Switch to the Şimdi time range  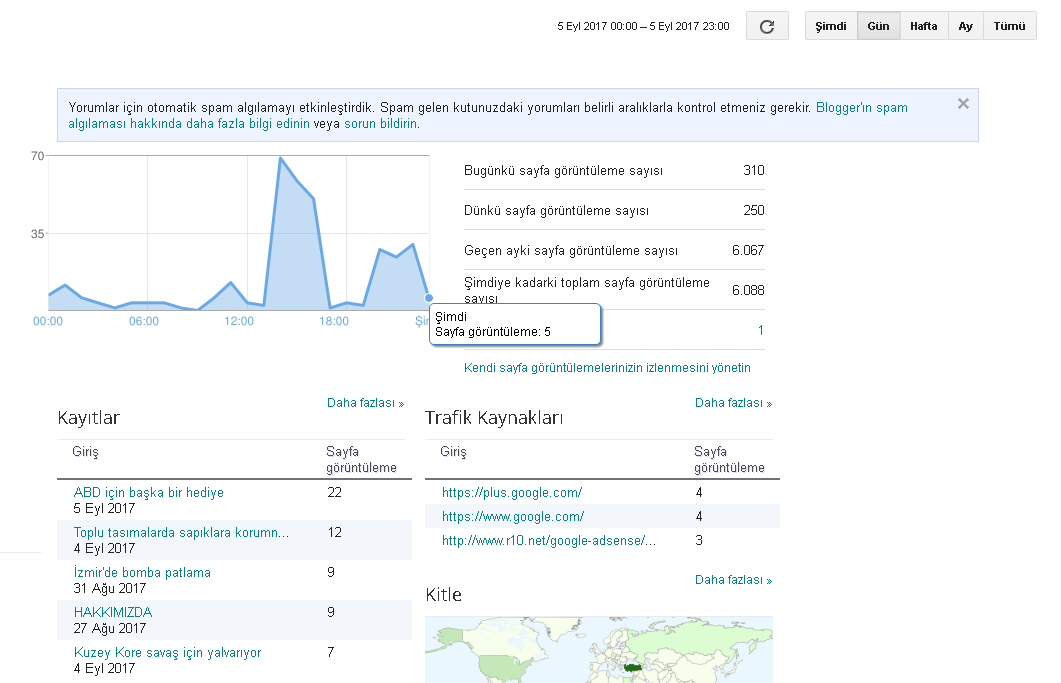point(831,26)
